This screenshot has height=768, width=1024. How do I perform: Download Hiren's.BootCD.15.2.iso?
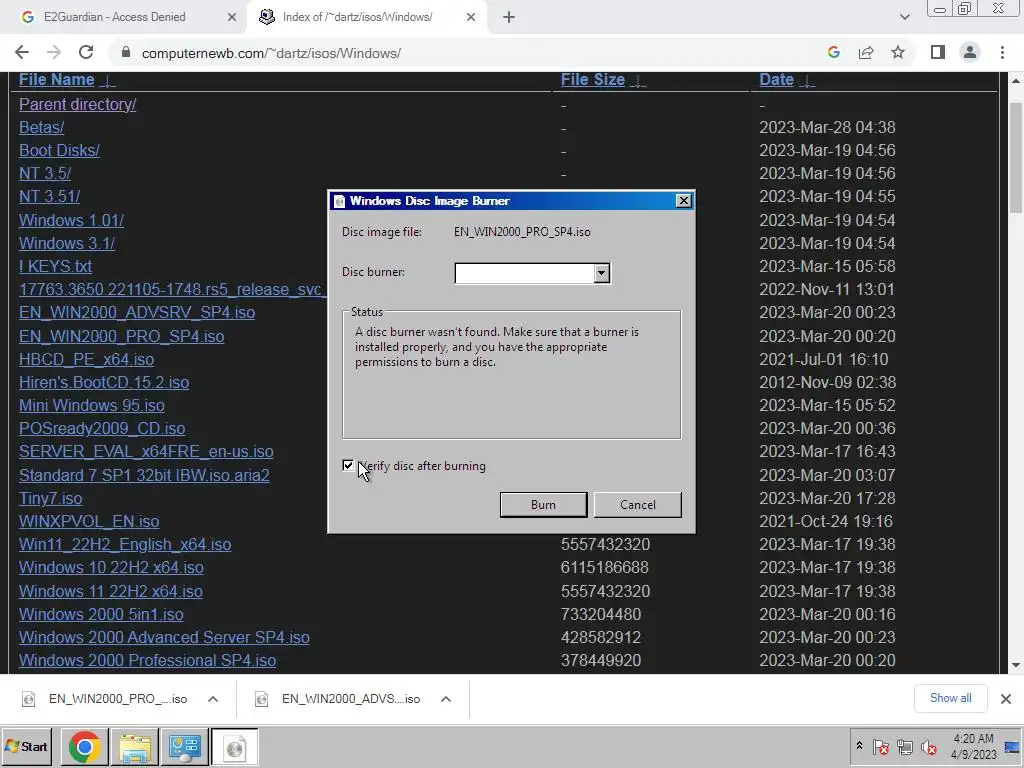tap(104, 383)
